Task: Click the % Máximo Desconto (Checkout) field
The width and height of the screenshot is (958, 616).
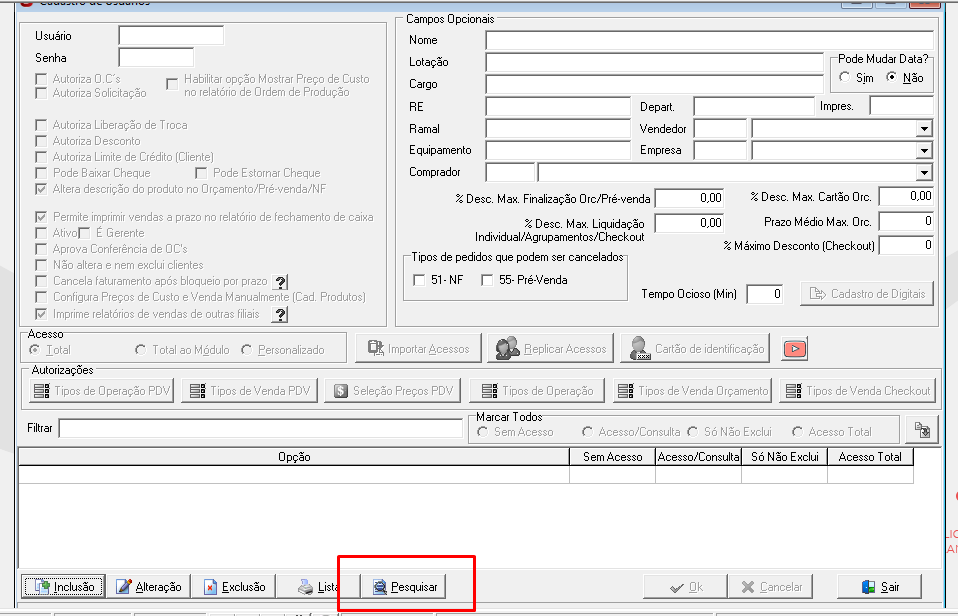Action: [x=906, y=246]
